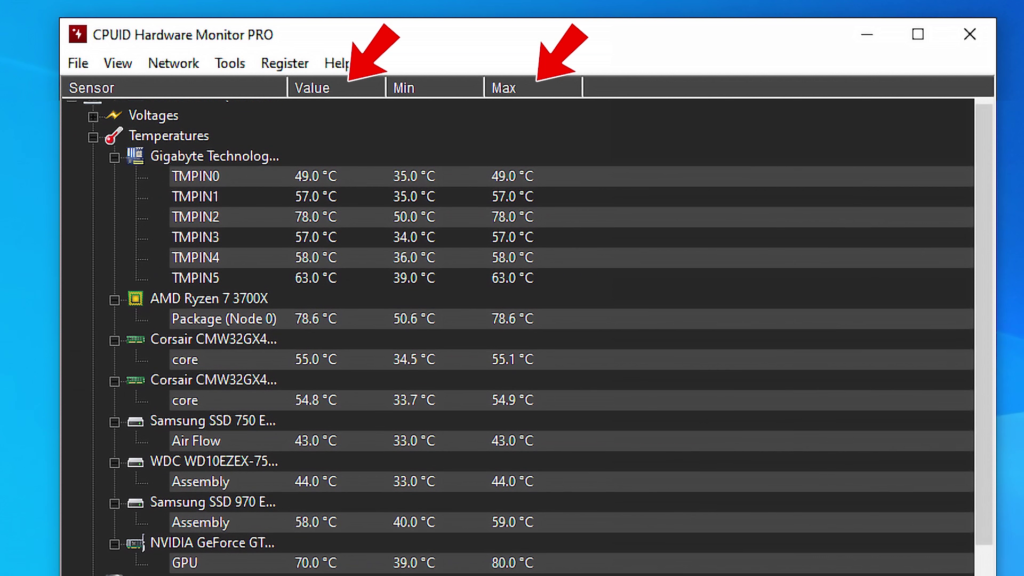This screenshot has height=576, width=1024.
Task: Click Package max value 78.6 °C
Action: 513,319
